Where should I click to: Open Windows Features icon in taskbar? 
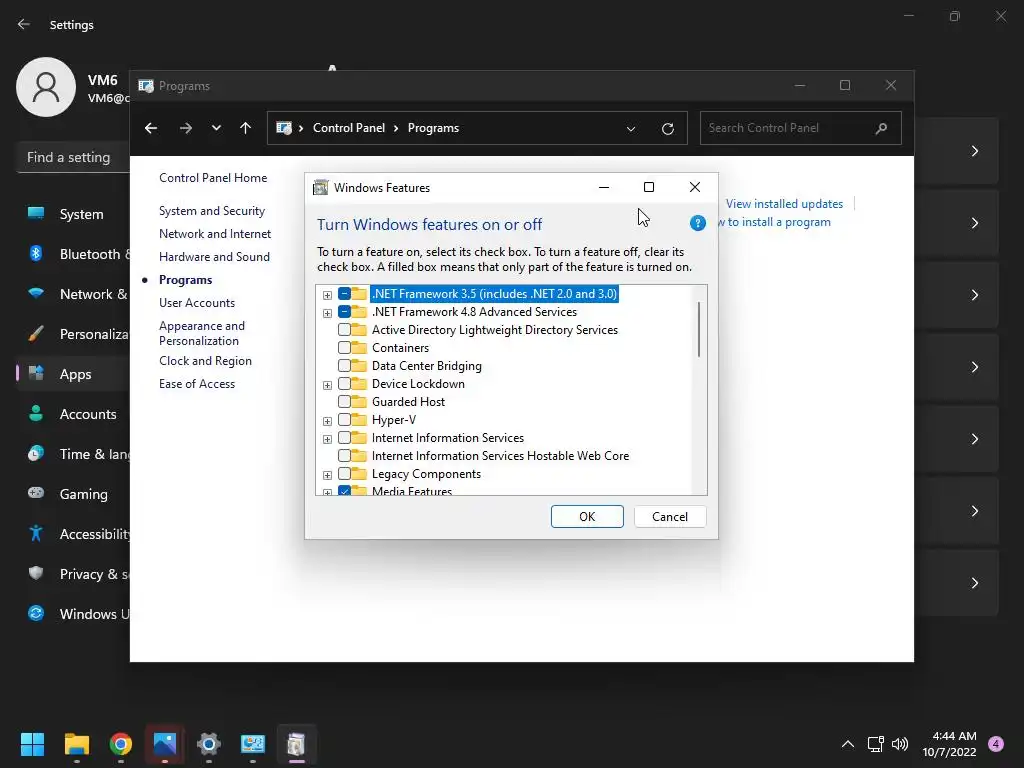point(296,744)
